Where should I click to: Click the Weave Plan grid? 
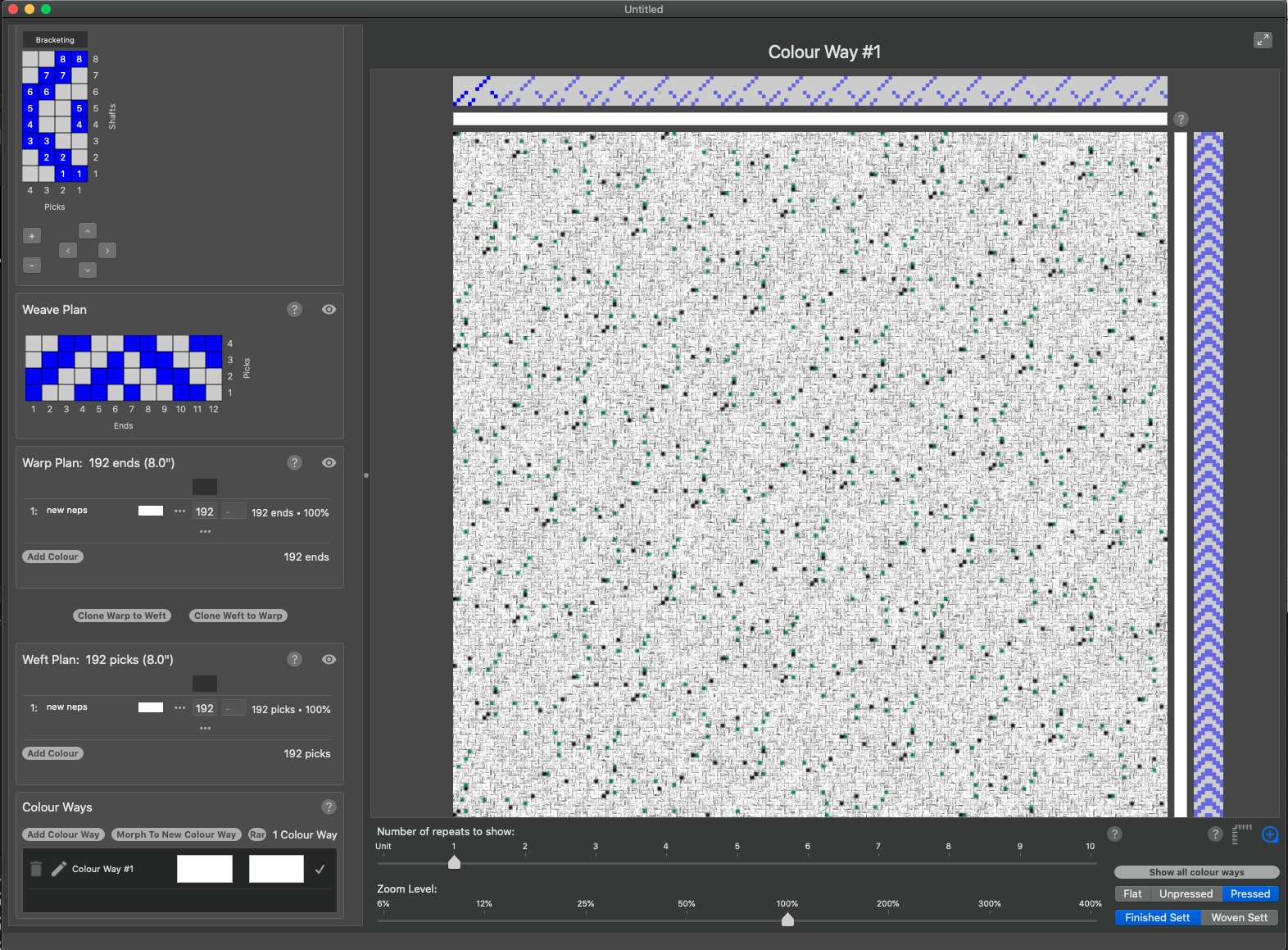[124, 368]
